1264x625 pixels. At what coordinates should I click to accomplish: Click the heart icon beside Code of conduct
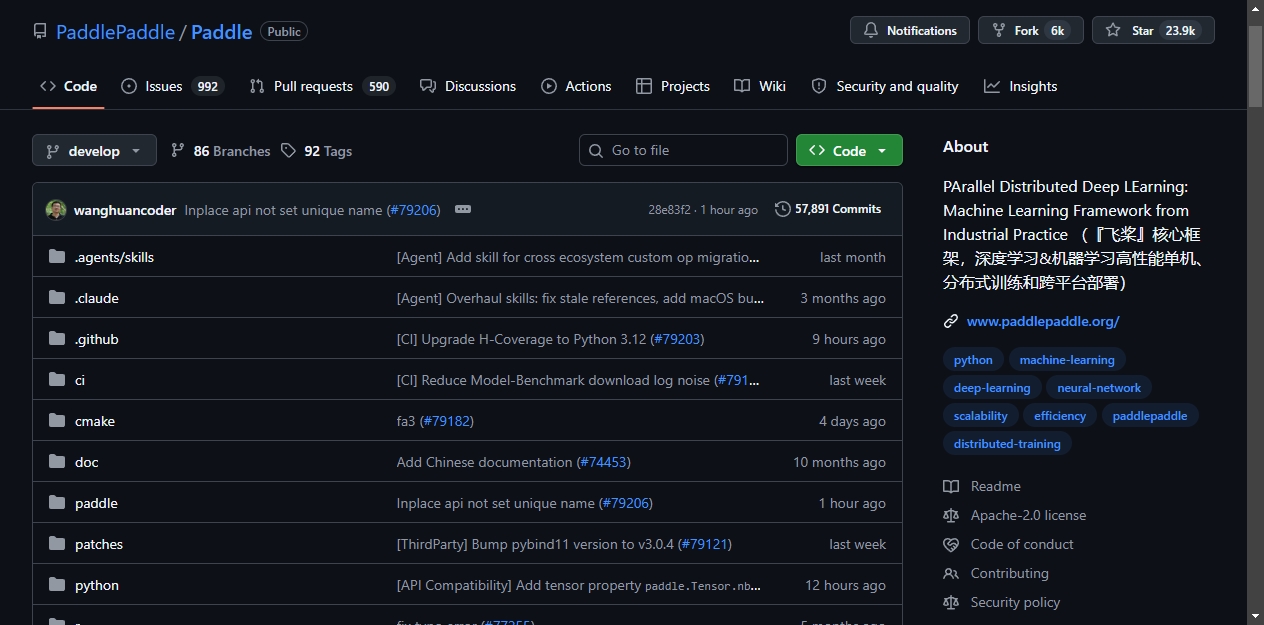951,544
